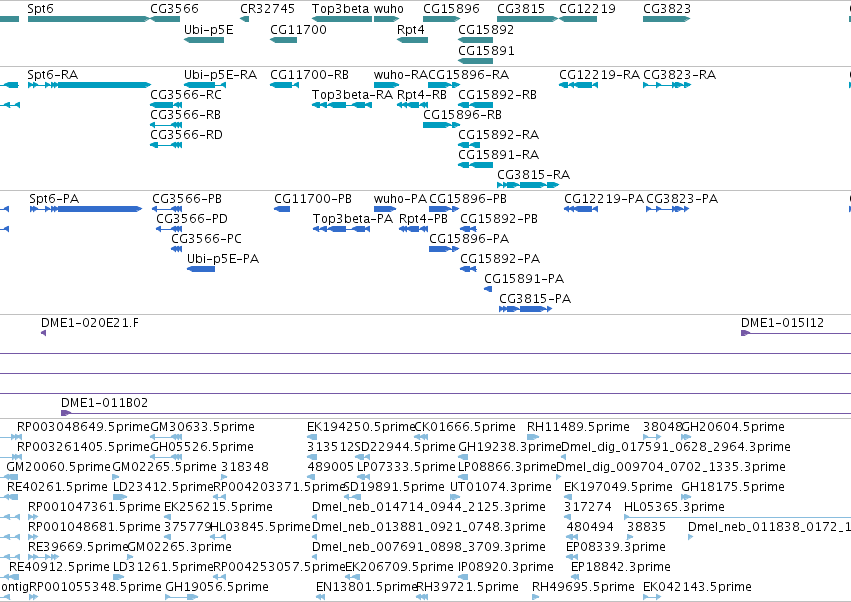This screenshot has width=851, height=602.
Task: Select the EK042143.5prime EST label
Action: point(697,587)
